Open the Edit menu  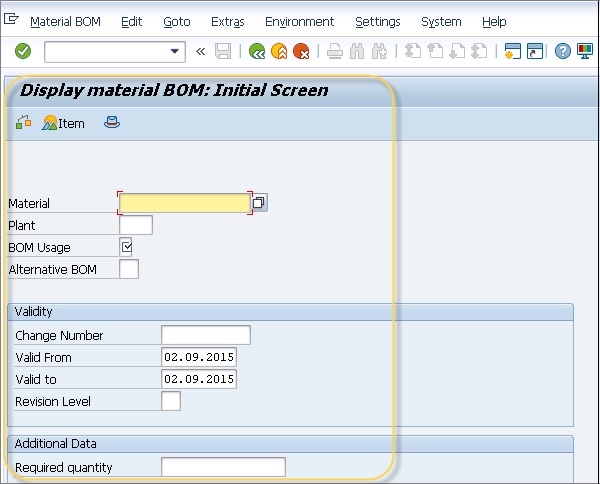pos(132,22)
